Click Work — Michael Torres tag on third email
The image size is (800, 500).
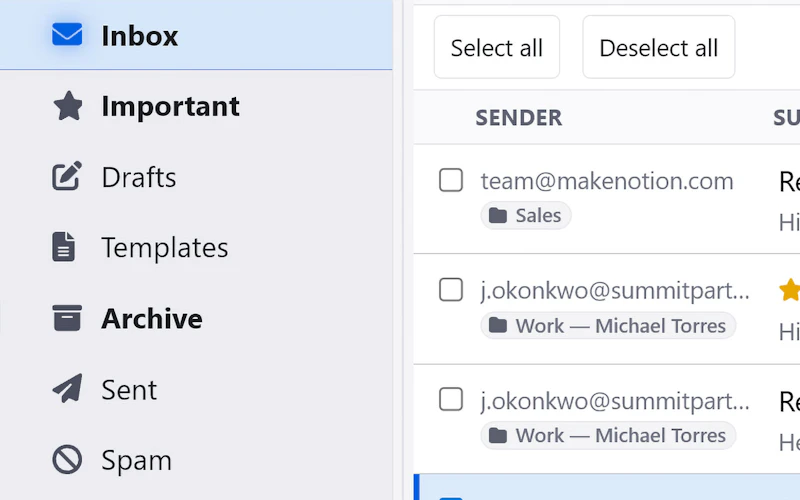(x=608, y=435)
